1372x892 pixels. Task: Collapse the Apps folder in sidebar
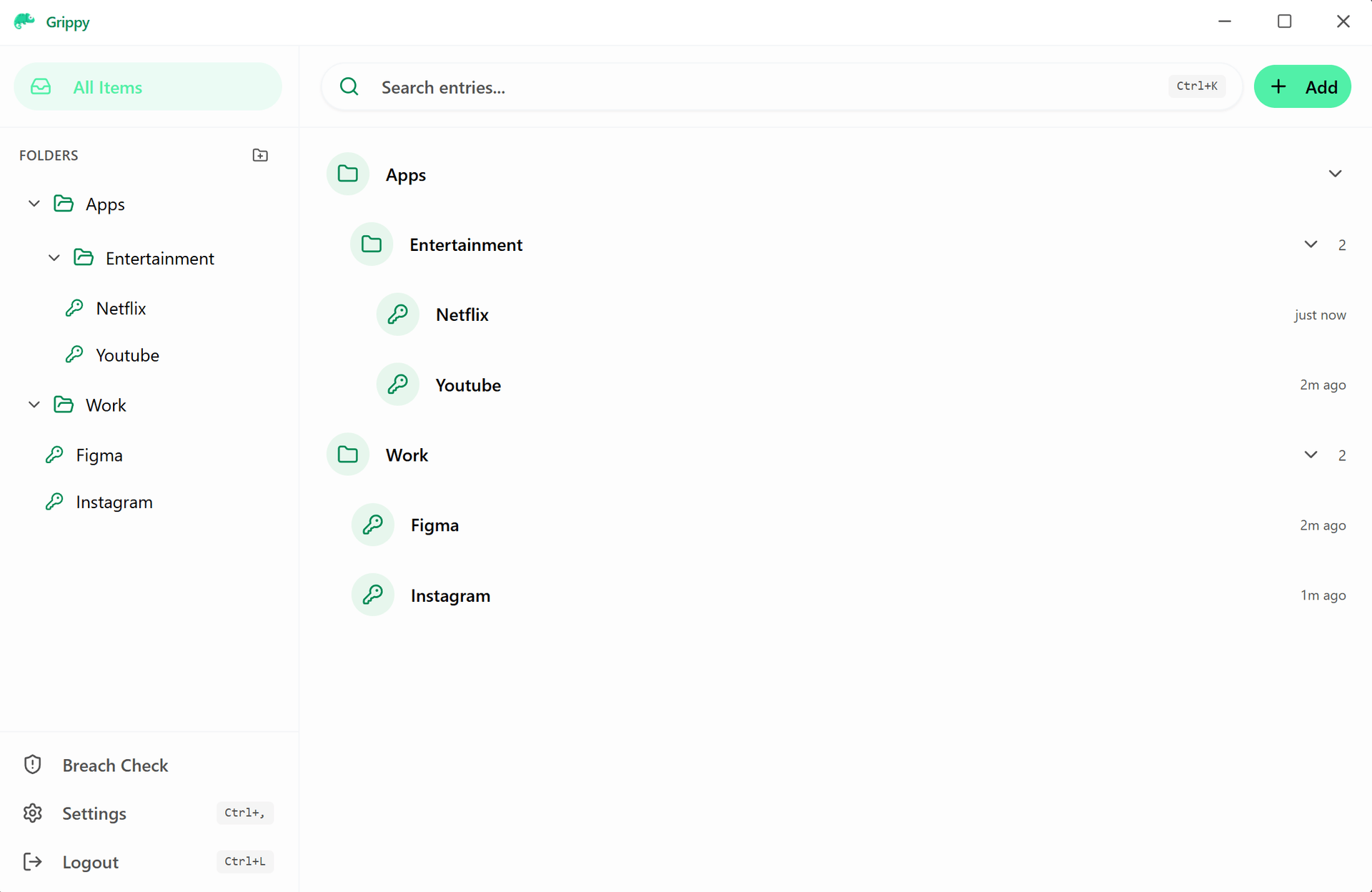coord(33,203)
